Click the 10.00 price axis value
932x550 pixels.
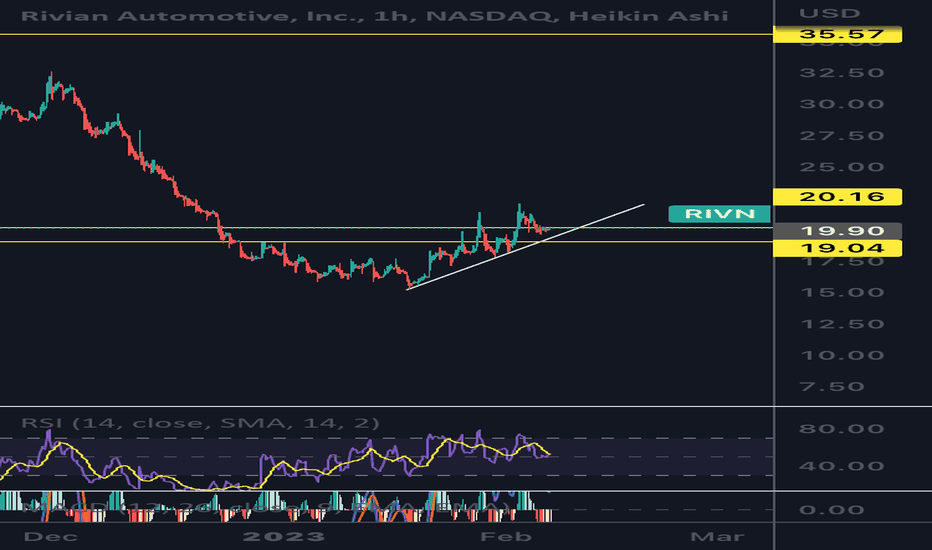(x=842, y=356)
